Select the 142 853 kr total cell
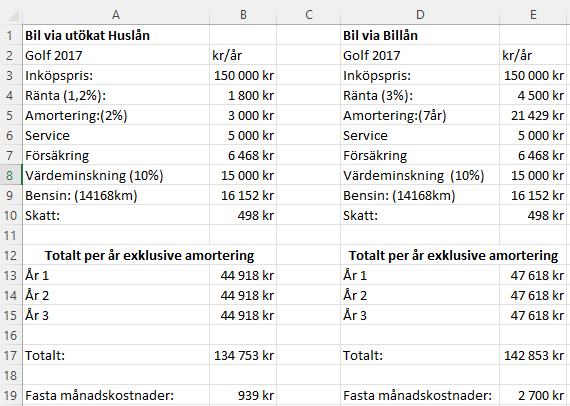 (x=533, y=355)
